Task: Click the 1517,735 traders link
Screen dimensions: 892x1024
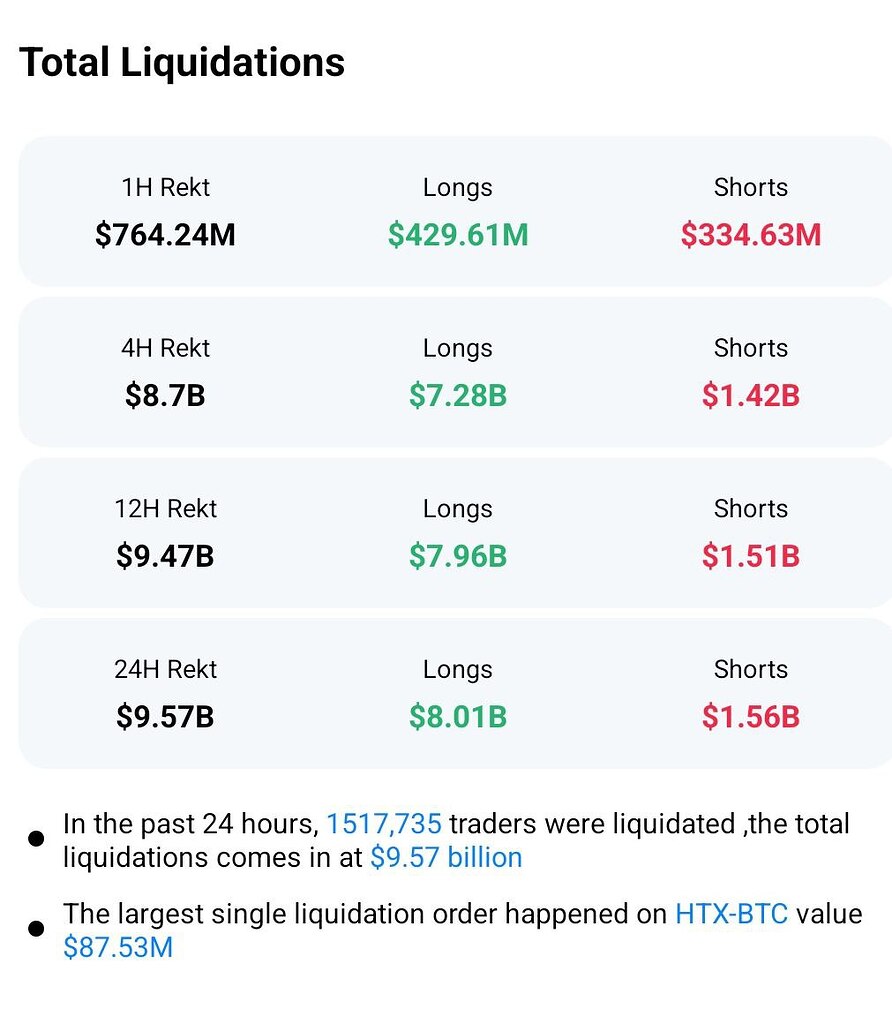Action: point(384,825)
